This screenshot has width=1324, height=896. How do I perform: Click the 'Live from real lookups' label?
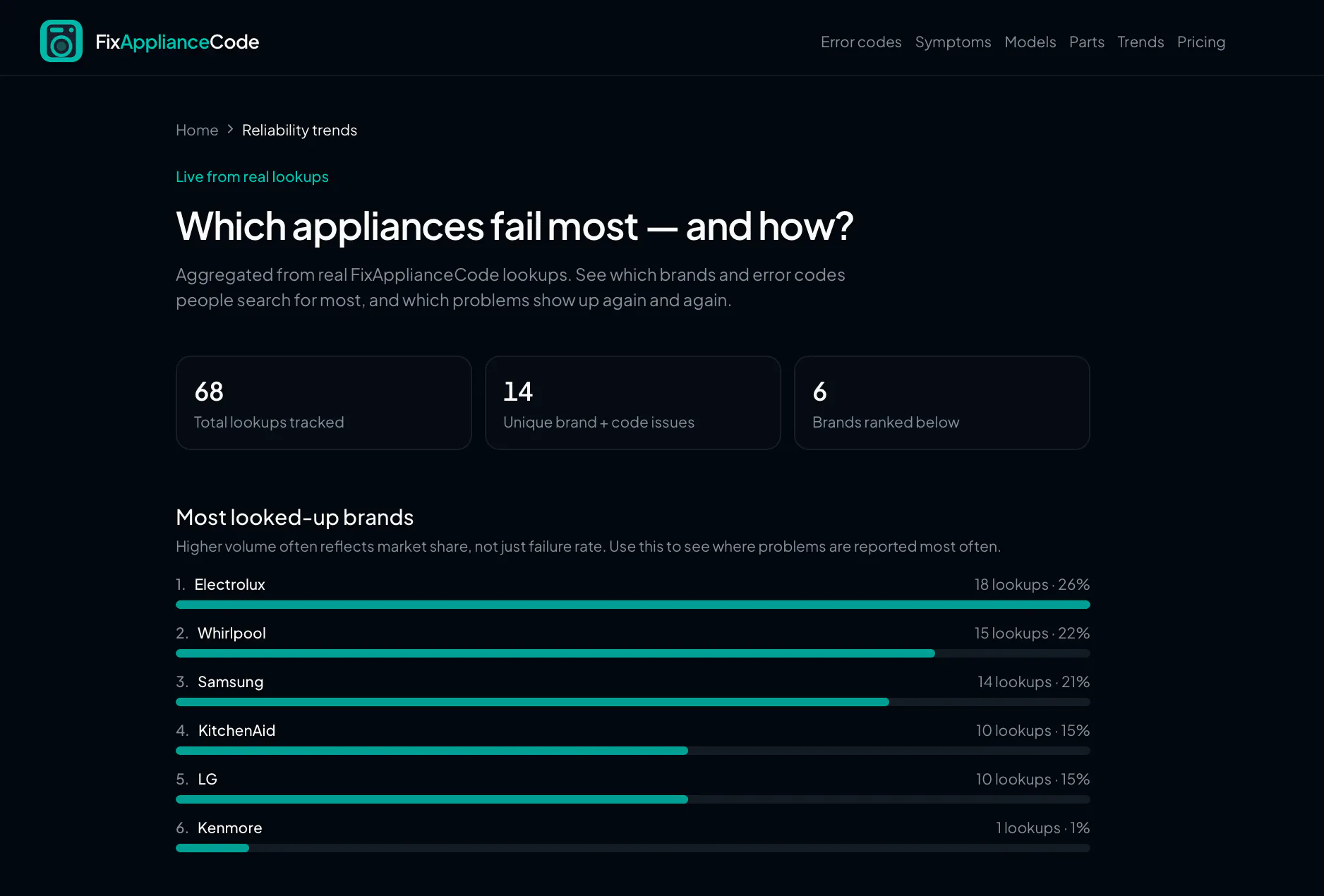[252, 176]
